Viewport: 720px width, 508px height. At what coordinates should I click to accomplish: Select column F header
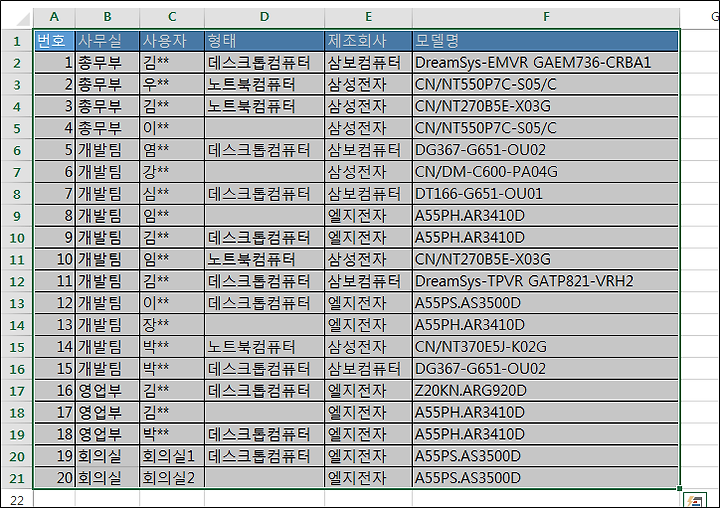pyautogui.click(x=546, y=17)
